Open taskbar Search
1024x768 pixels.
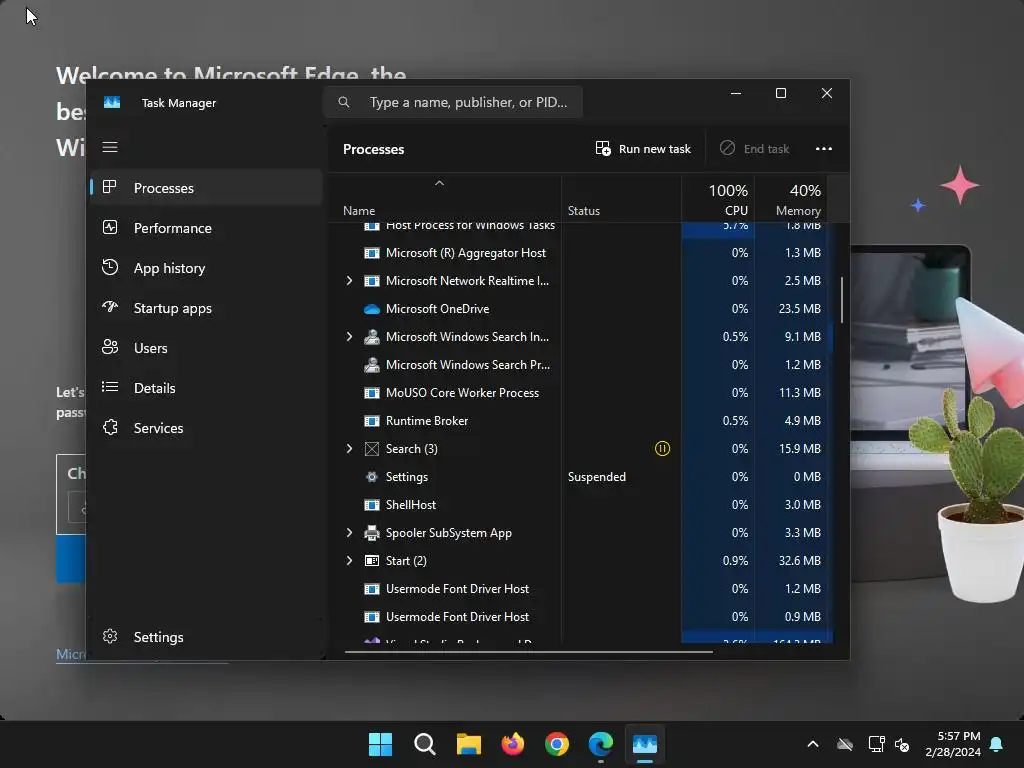424,744
